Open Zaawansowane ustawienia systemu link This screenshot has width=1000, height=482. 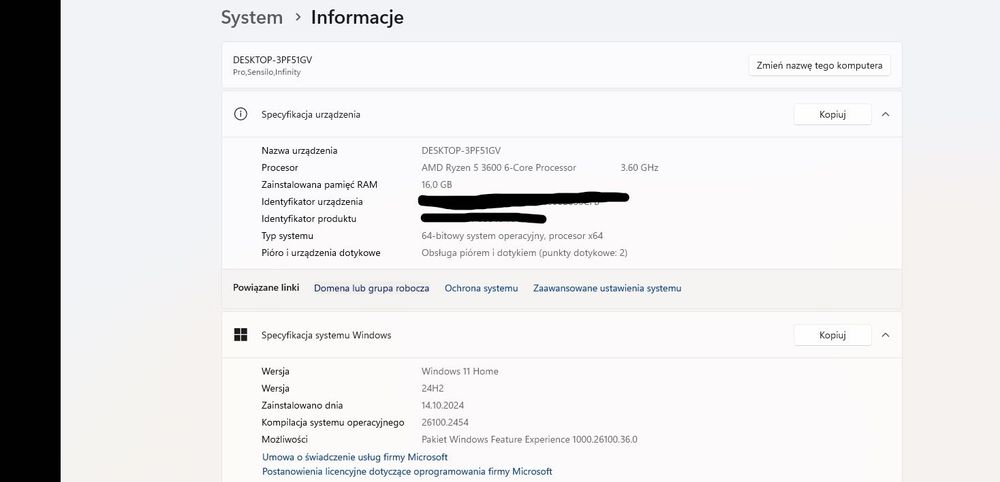(607, 288)
